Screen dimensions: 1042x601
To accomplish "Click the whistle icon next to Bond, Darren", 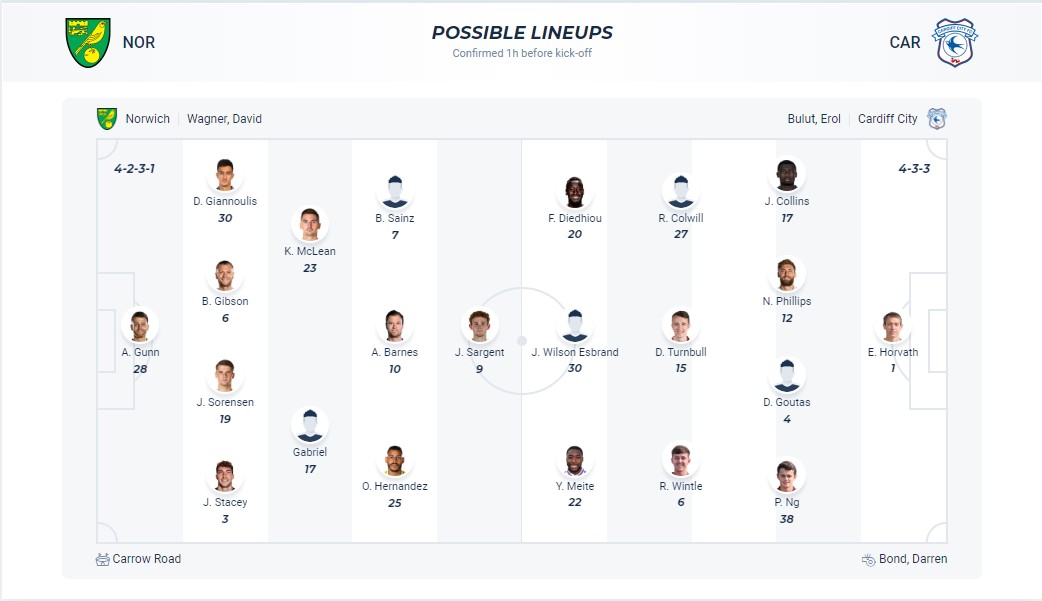I will pyautogui.click(x=868, y=559).
